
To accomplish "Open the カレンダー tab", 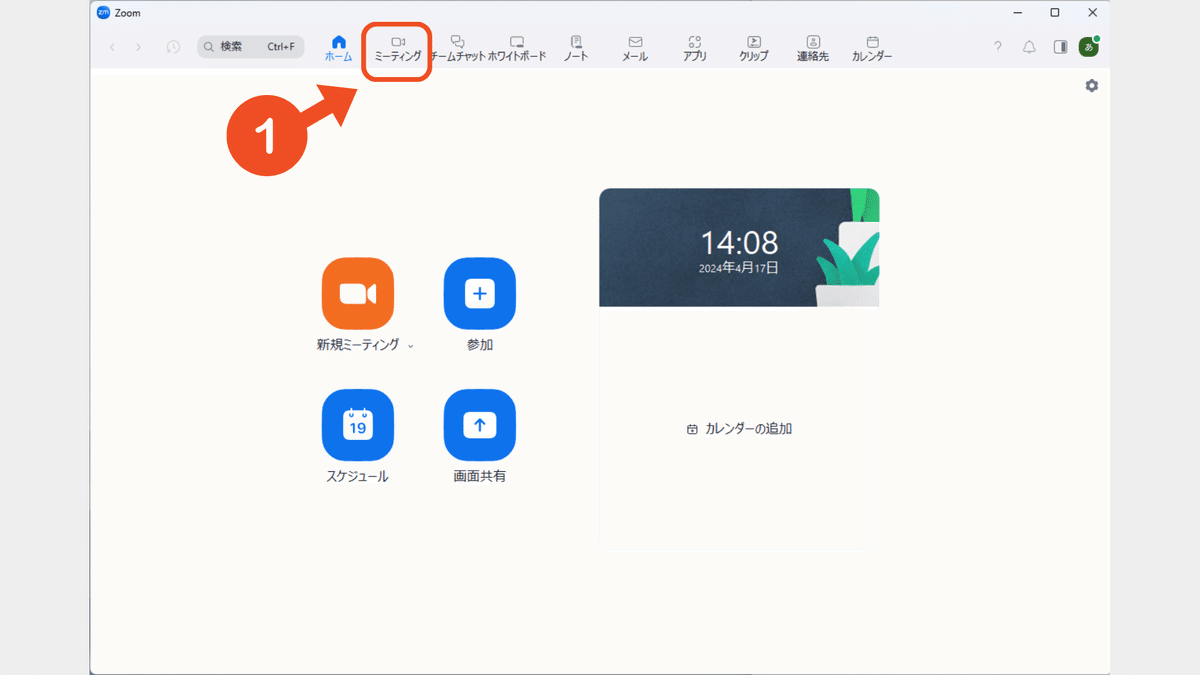I will [x=872, y=49].
